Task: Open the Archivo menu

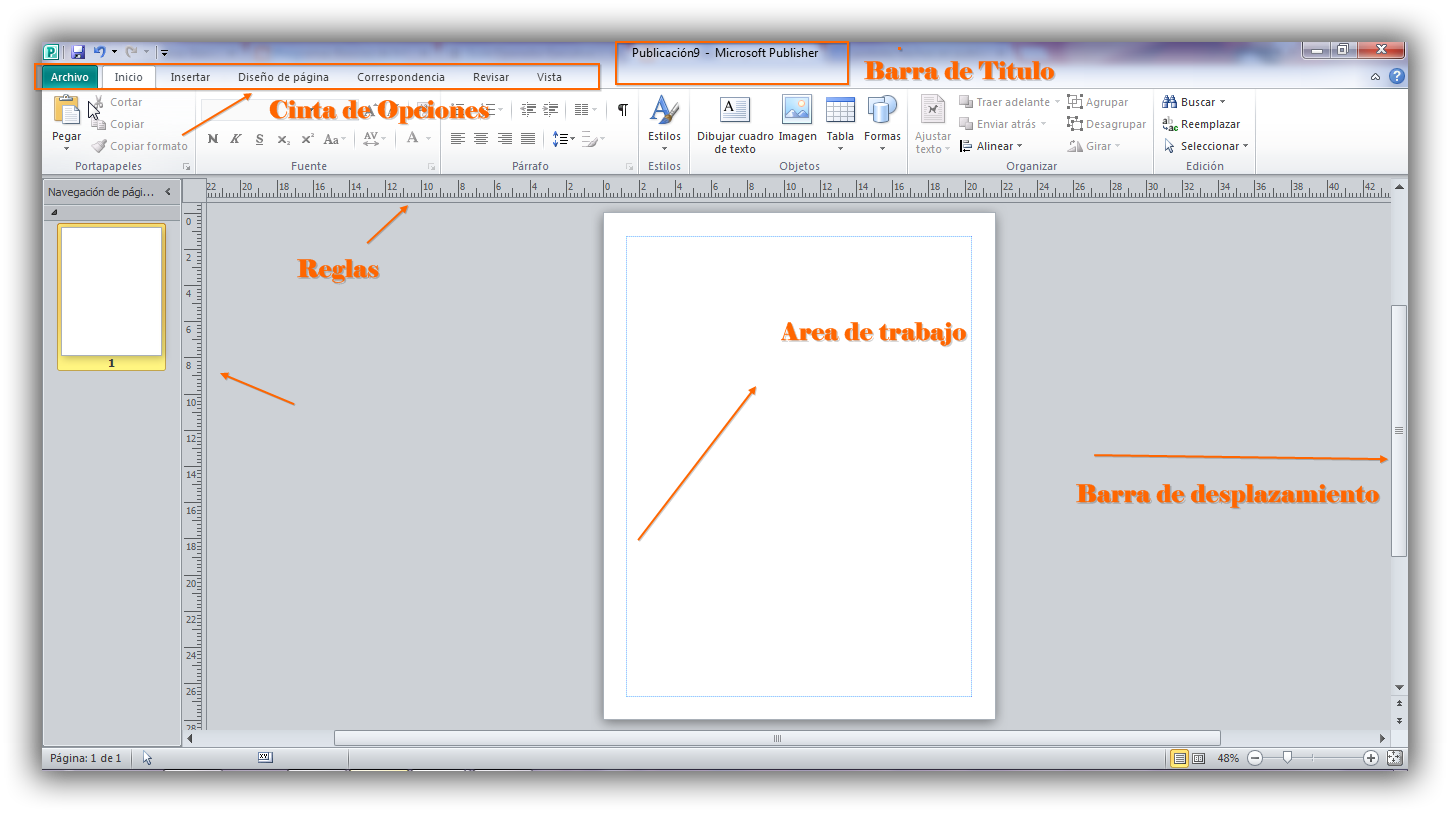Action: coord(68,76)
